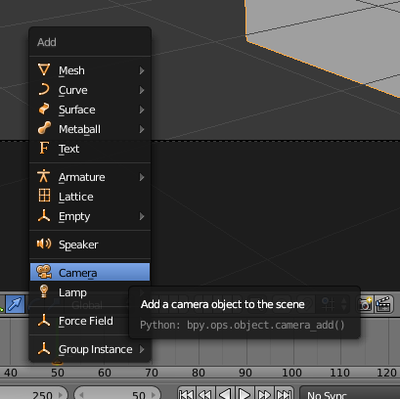
Task: Jump to the first frame button
Action: (x=186, y=393)
